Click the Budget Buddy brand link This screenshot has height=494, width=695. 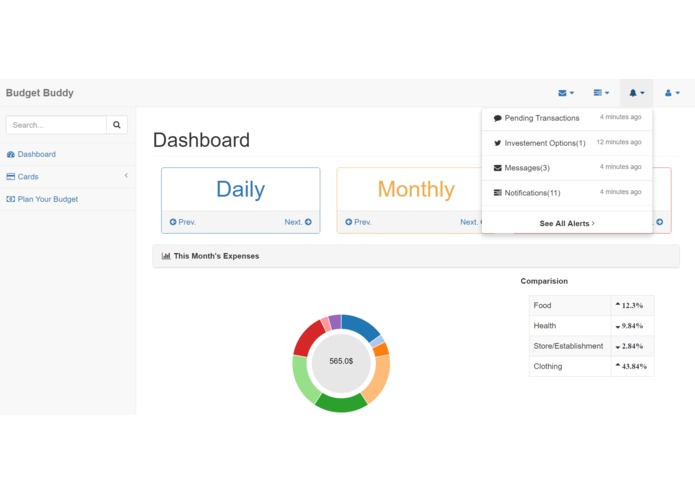point(39,93)
